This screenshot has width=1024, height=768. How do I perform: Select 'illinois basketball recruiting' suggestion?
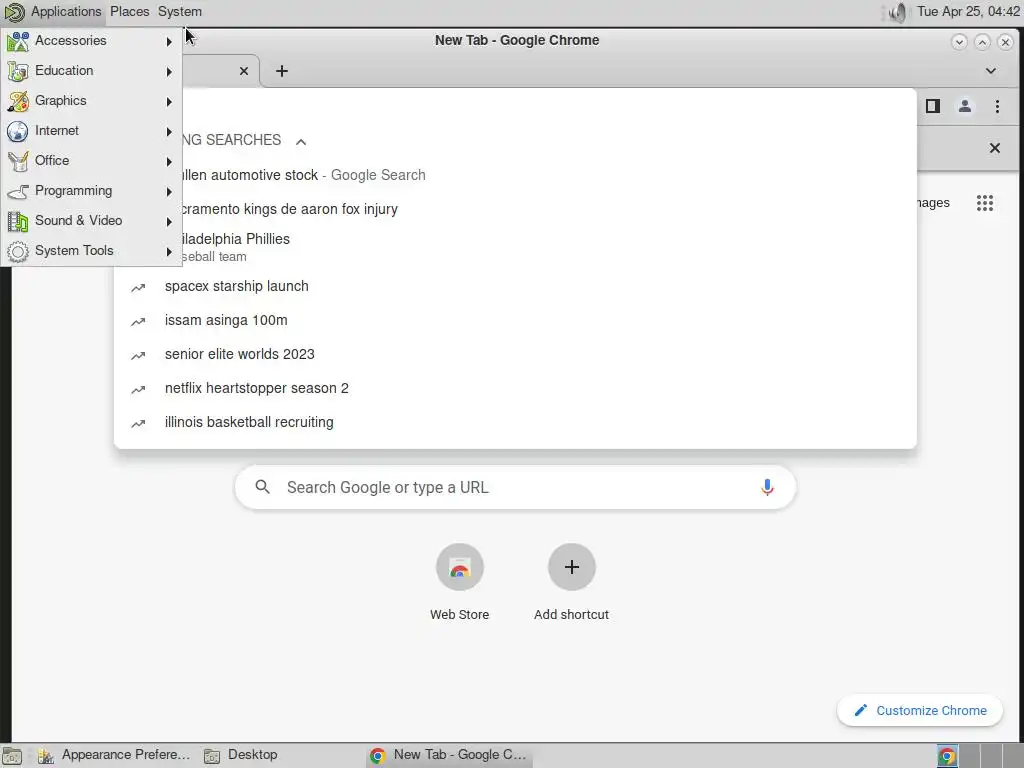click(516, 422)
